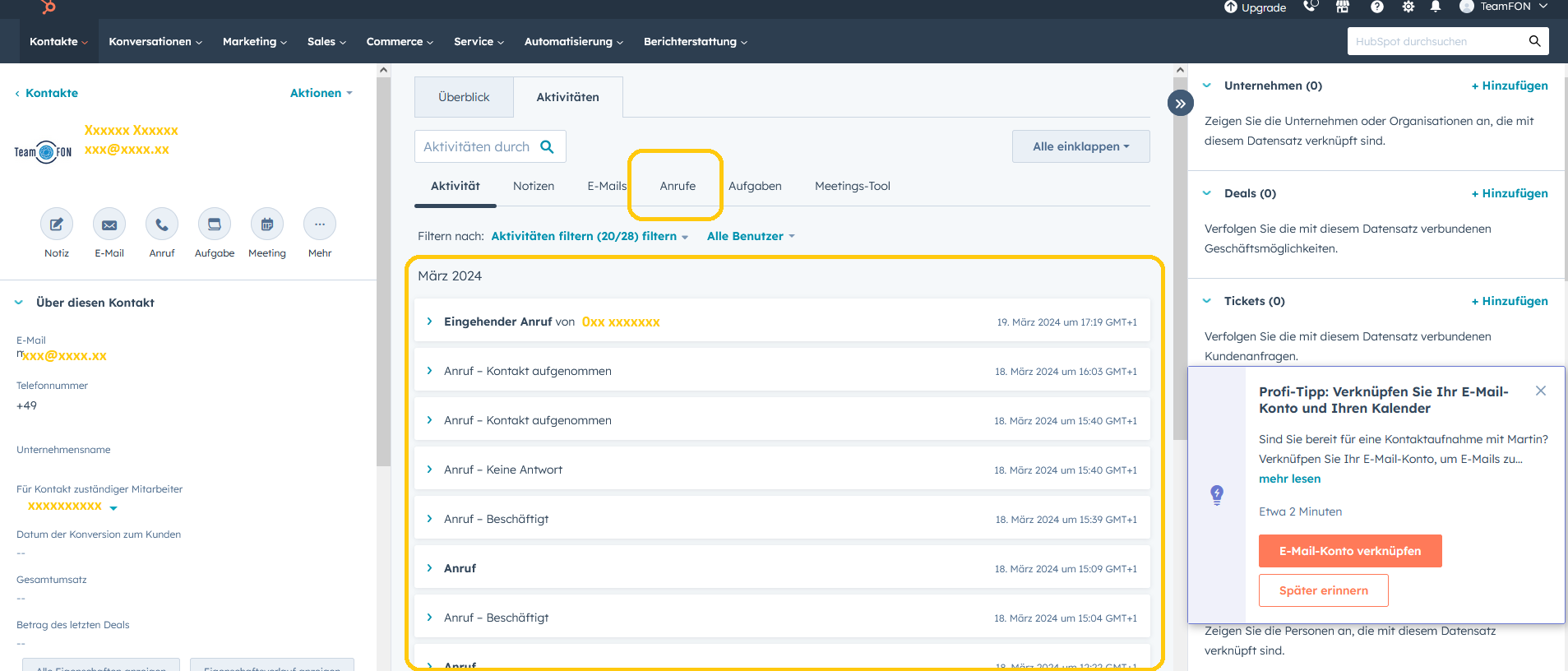Open the Settings gear icon
This screenshot has width=1568, height=671.
[1408, 7]
